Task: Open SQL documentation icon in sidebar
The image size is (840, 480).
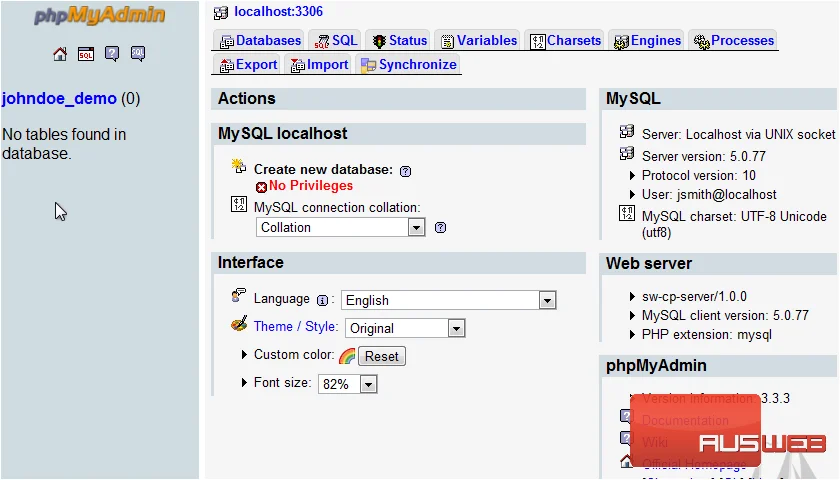Action: pos(138,54)
